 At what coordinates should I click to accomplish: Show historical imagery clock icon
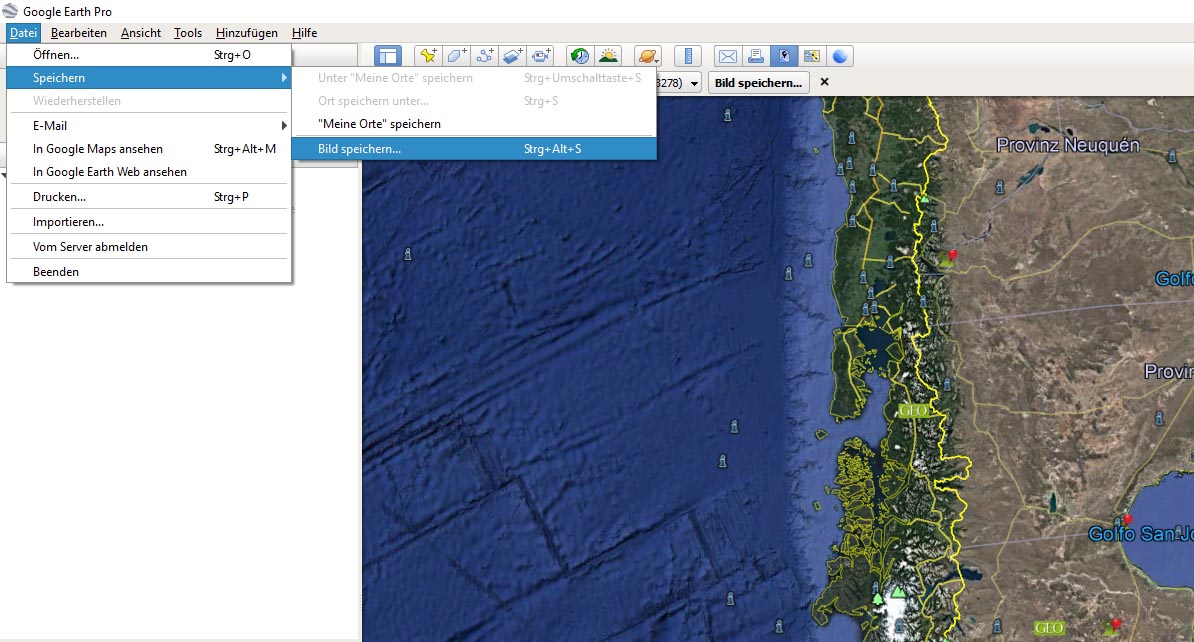pyautogui.click(x=579, y=56)
